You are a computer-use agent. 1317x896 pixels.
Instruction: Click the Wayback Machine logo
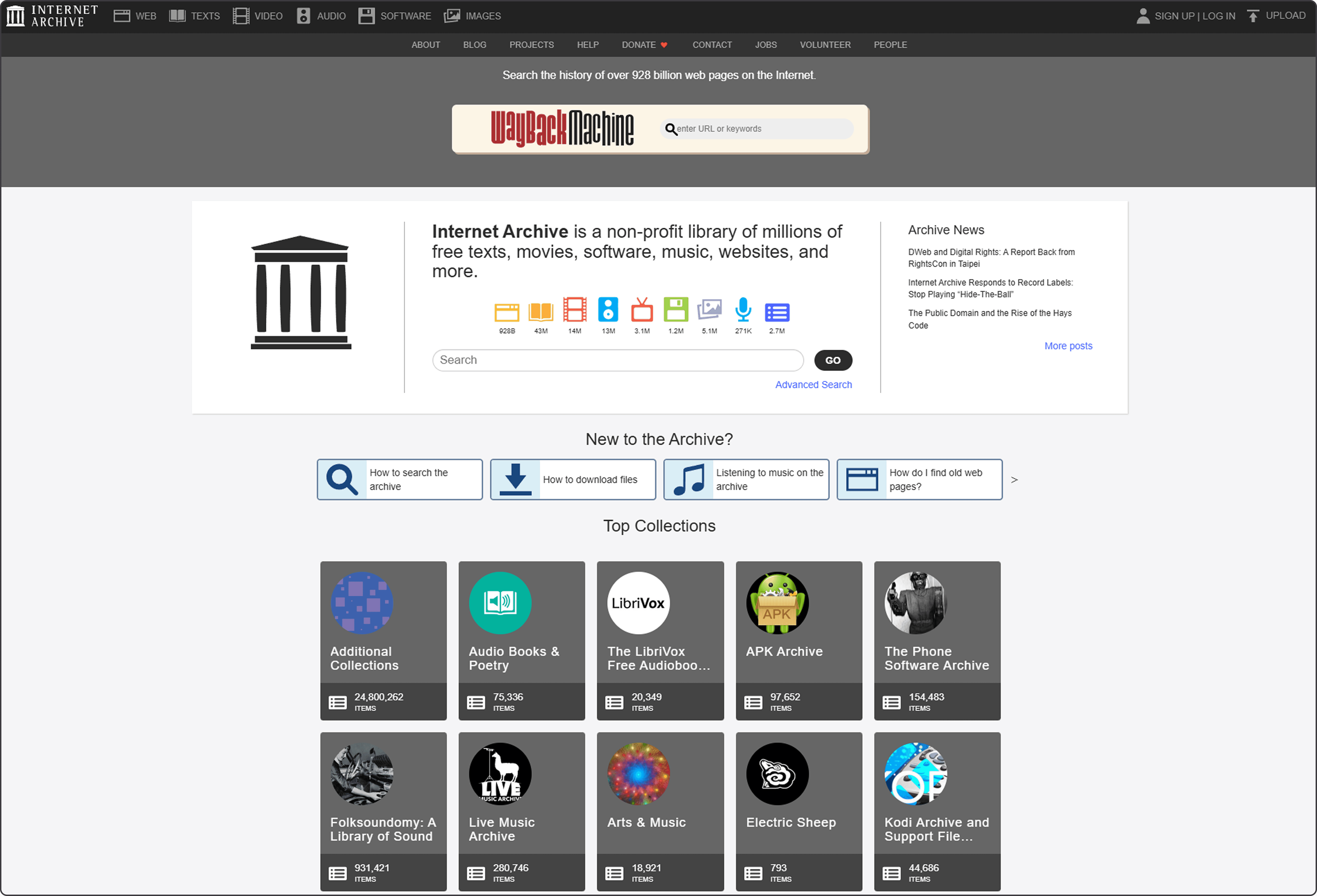pyautogui.click(x=562, y=129)
